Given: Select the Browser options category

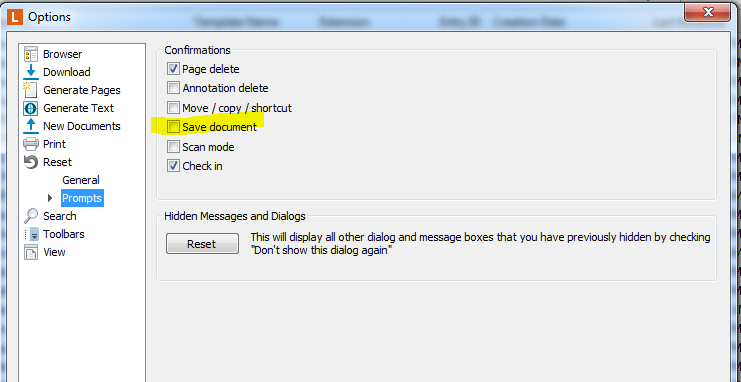Looking at the screenshot, I should tap(62, 54).
